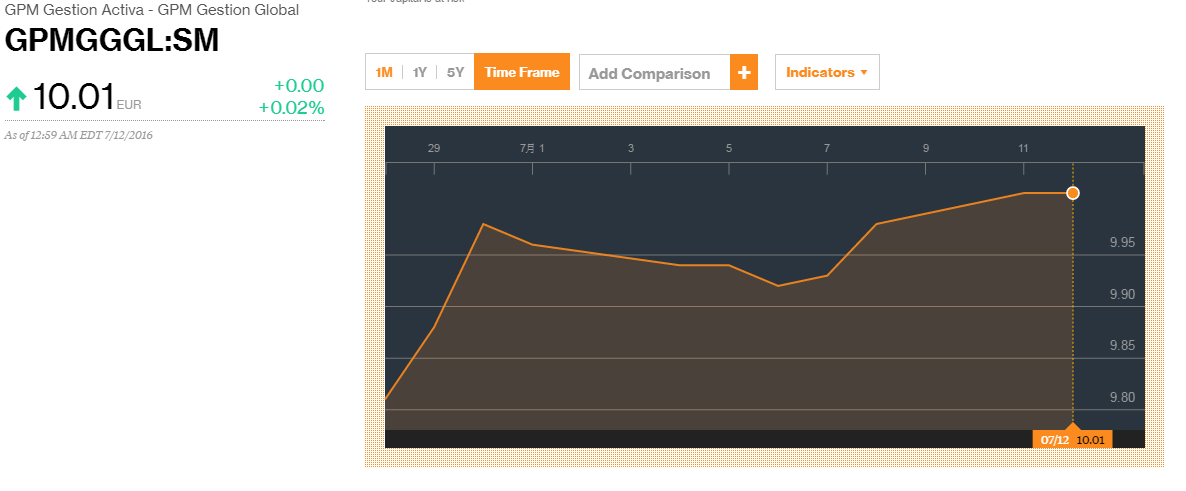
Task: Select the 5Y time range
Action: (455, 72)
